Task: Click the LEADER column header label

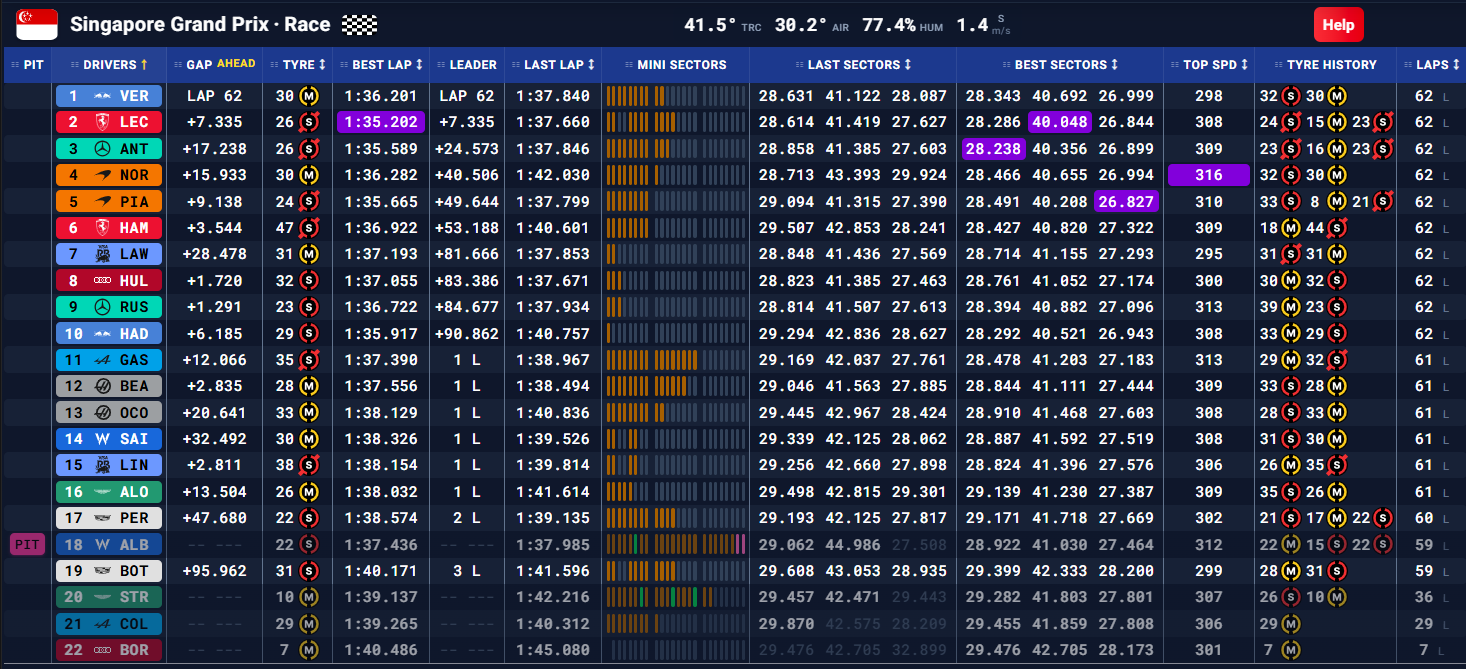Action: 473,65
